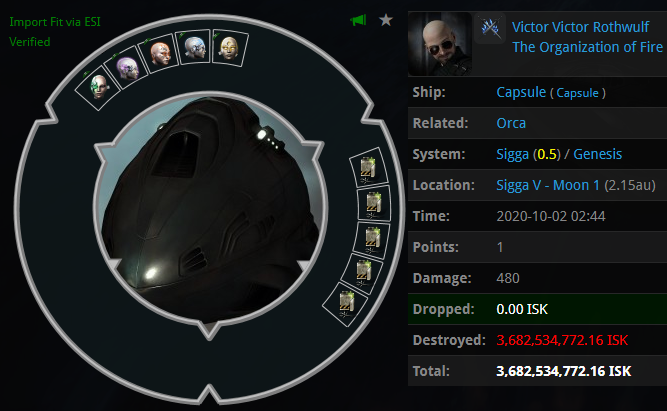Click the orange head implant icon

(x=160, y=54)
